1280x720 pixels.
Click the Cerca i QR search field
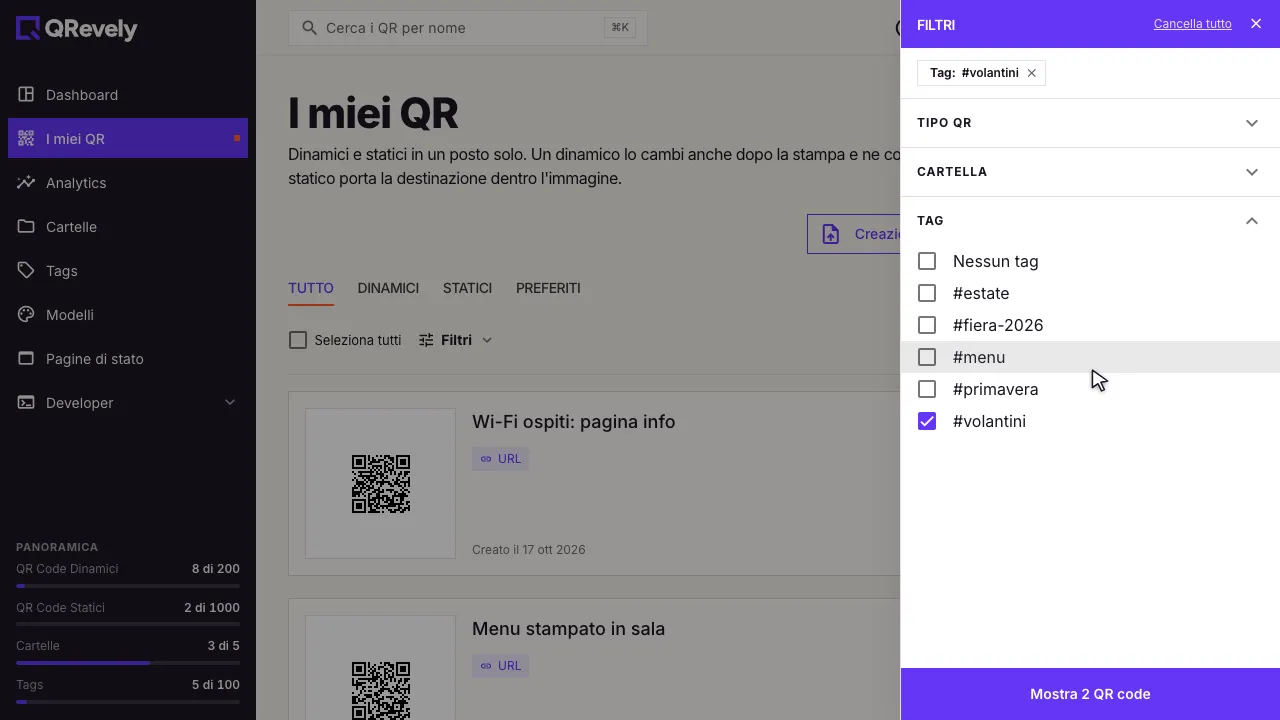pyautogui.click(x=468, y=28)
